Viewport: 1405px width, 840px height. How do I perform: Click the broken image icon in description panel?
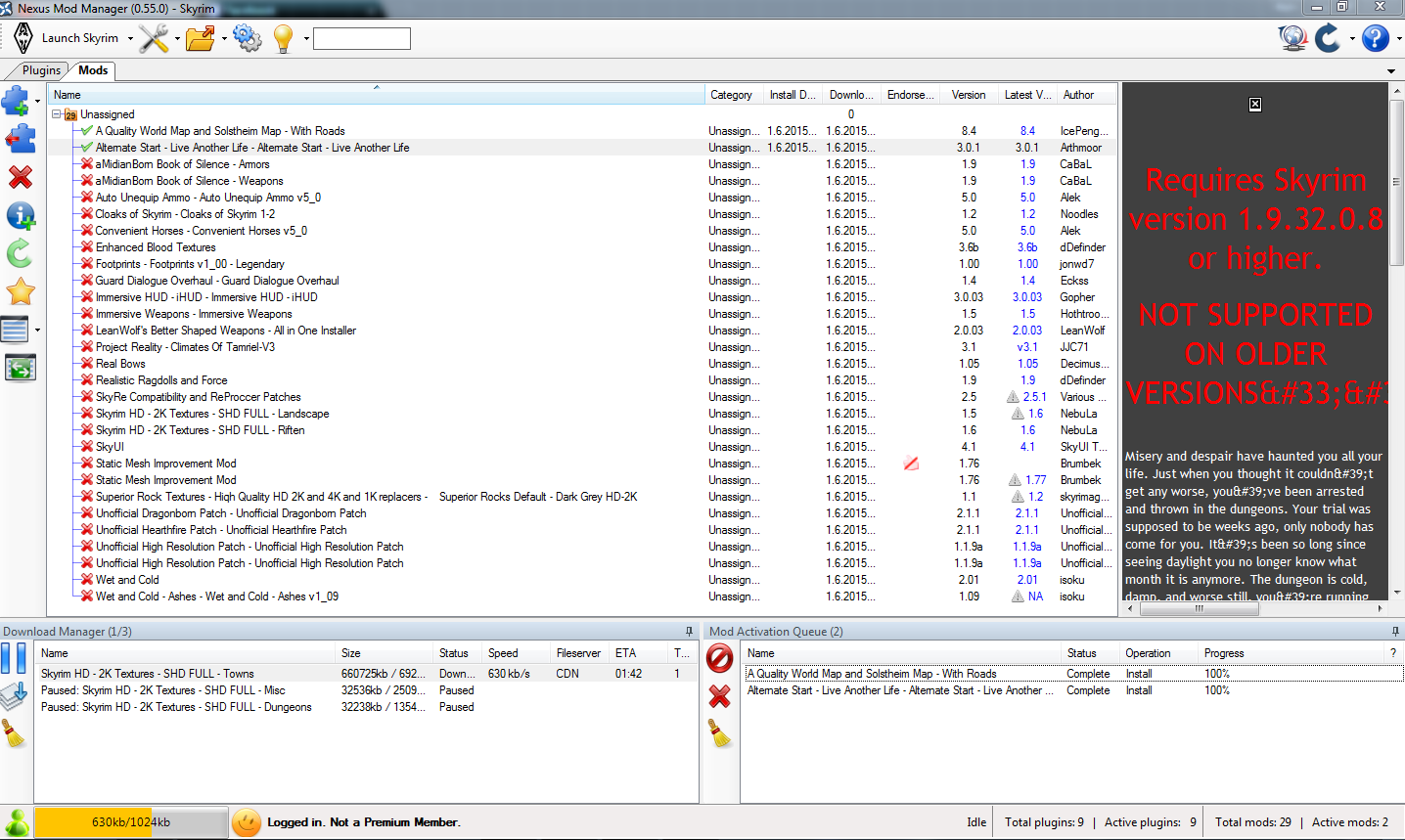click(x=1255, y=105)
